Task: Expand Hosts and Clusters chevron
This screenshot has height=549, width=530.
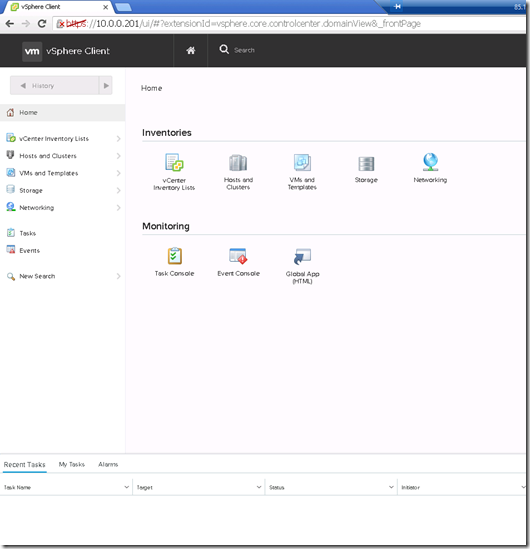Action: point(118,156)
